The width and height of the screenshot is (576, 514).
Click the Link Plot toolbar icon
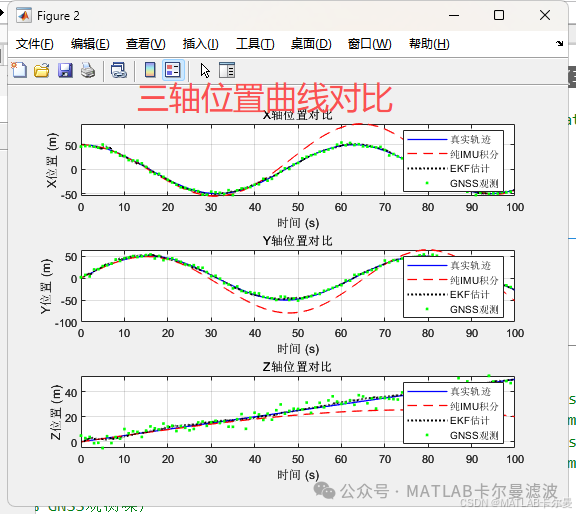tap(119, 70)
